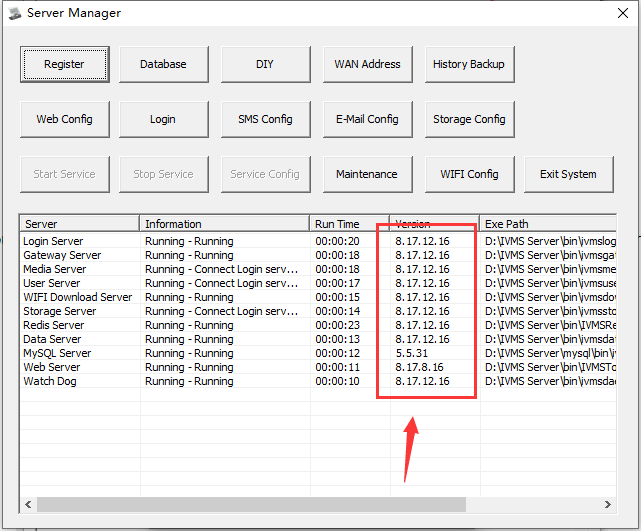
Task: Open Storage Config
Action: [x=469, y=119]
